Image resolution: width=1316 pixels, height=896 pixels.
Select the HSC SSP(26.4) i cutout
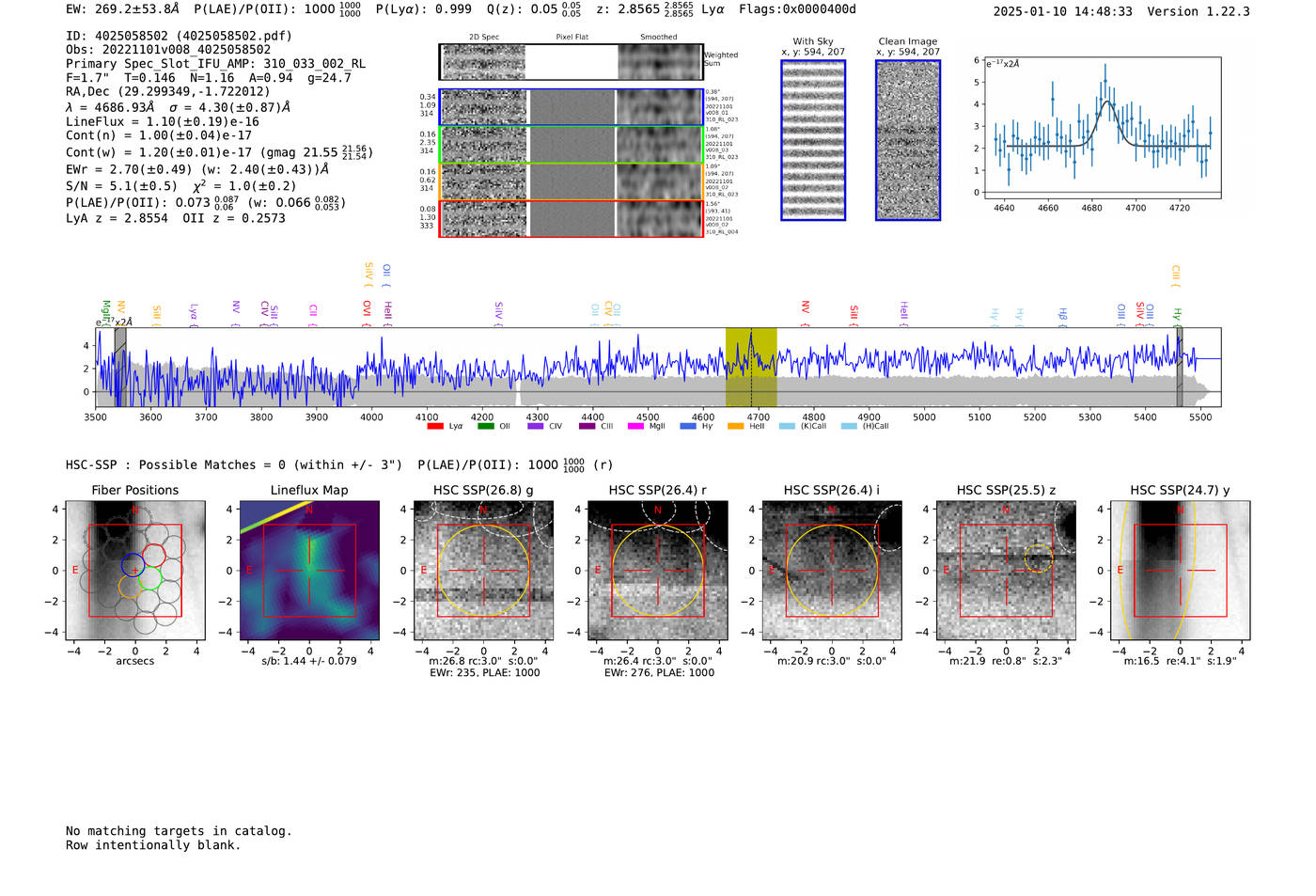click(832, 571)
